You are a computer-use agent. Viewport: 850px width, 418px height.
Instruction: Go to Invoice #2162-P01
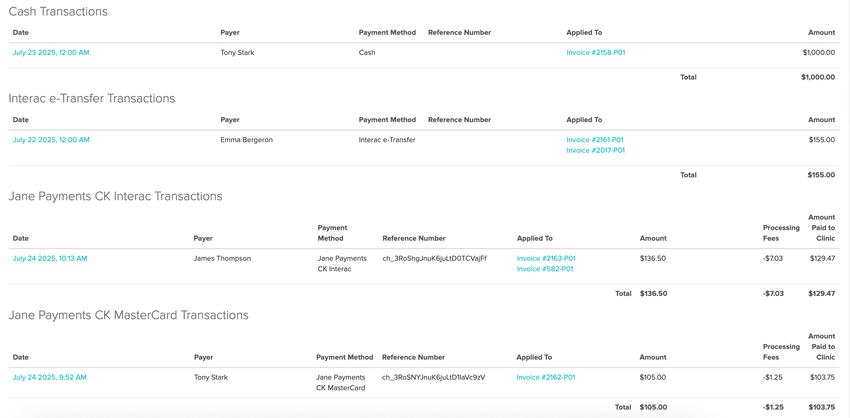546,377
